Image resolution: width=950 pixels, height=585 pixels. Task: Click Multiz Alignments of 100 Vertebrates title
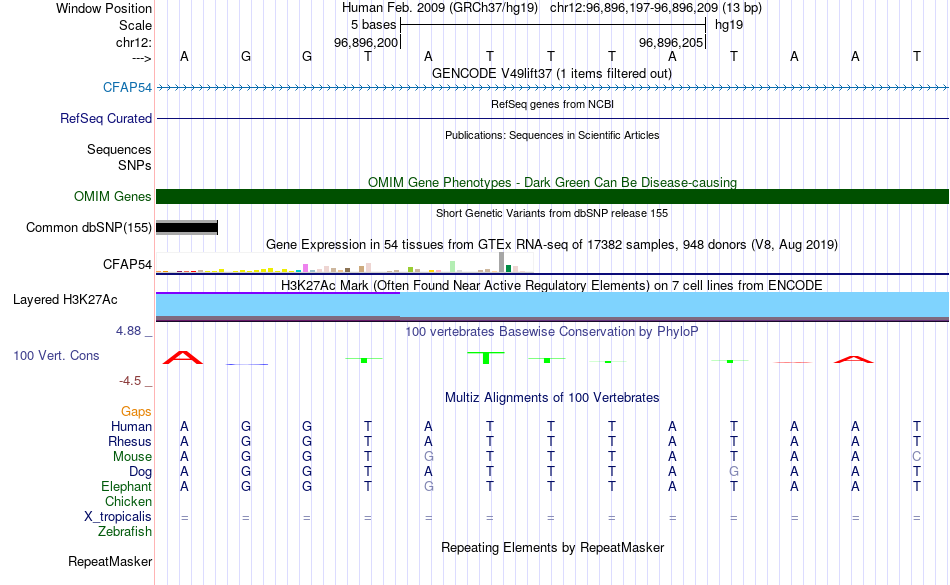click(552, 397)
